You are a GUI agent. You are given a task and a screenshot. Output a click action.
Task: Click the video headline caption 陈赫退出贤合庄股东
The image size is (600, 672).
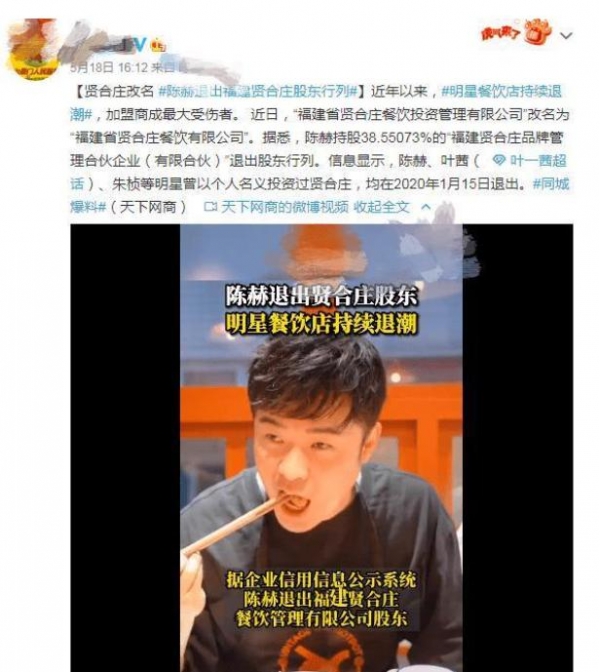click(x=321, y=297)
